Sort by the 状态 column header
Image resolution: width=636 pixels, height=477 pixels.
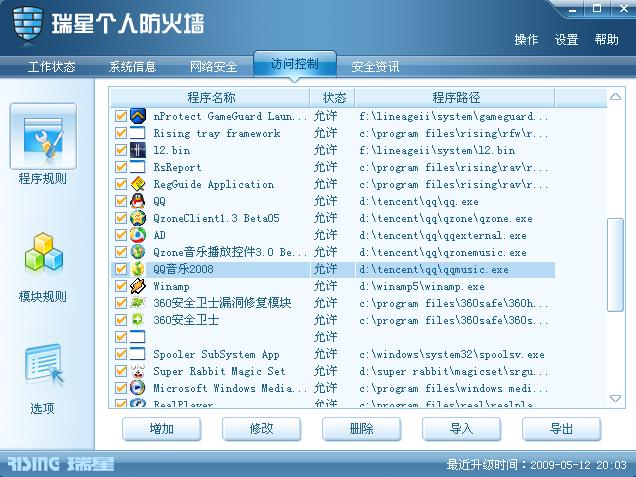tap(333, 97)
